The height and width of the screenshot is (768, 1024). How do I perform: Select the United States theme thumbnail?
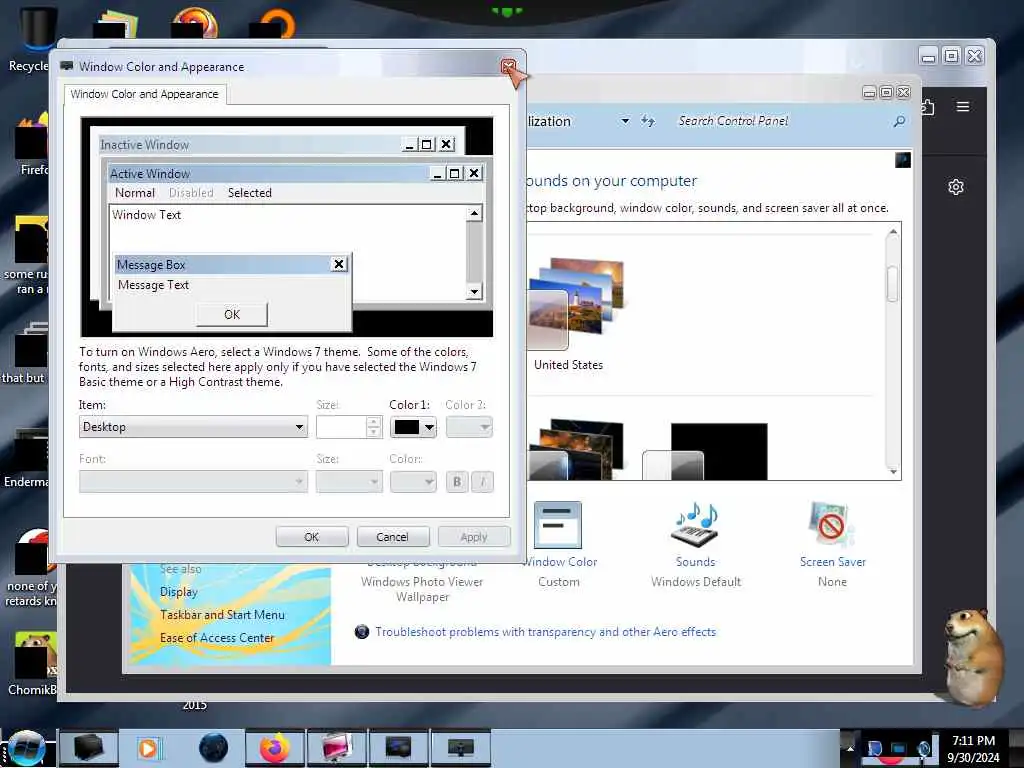(575, 305)
